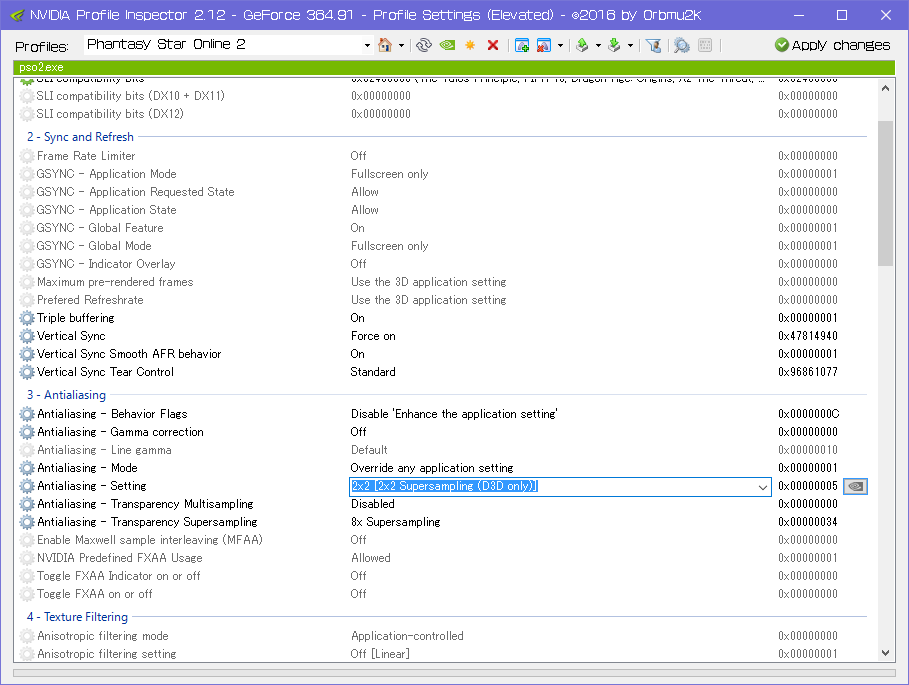
Task: Click the scrollbar down arrow
Action: (x=885, y=653)
